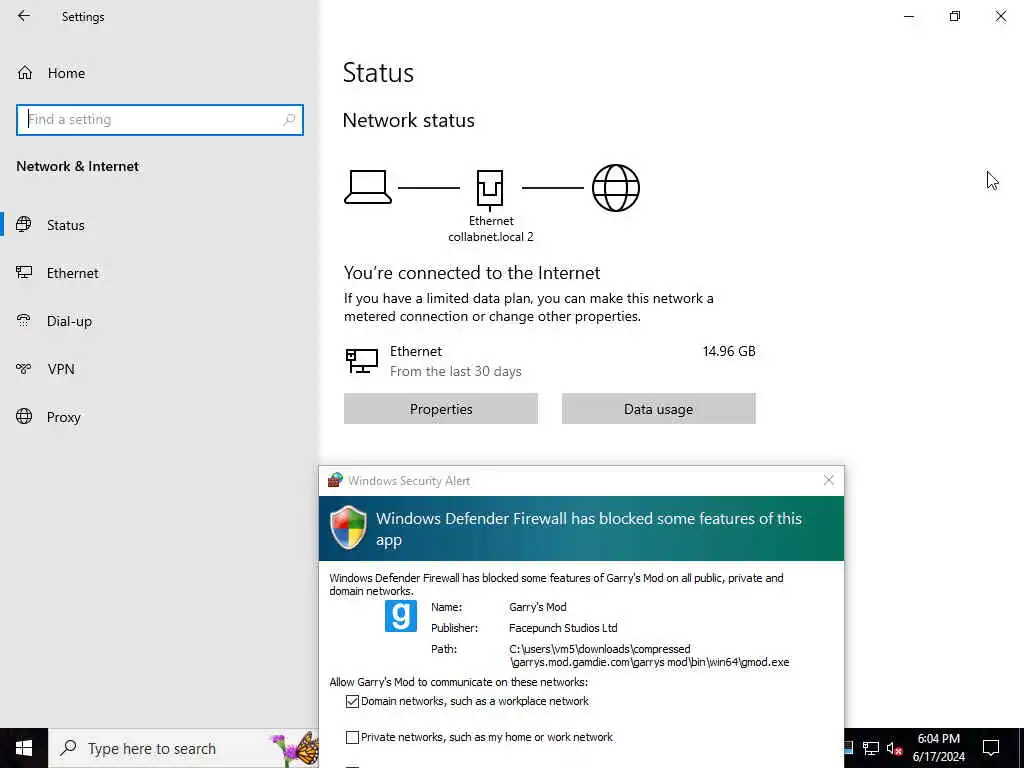The height and width of the screenshot is (768, 1024).
Task: Check Private networks checkbox
Action: (x=352, y=737)
